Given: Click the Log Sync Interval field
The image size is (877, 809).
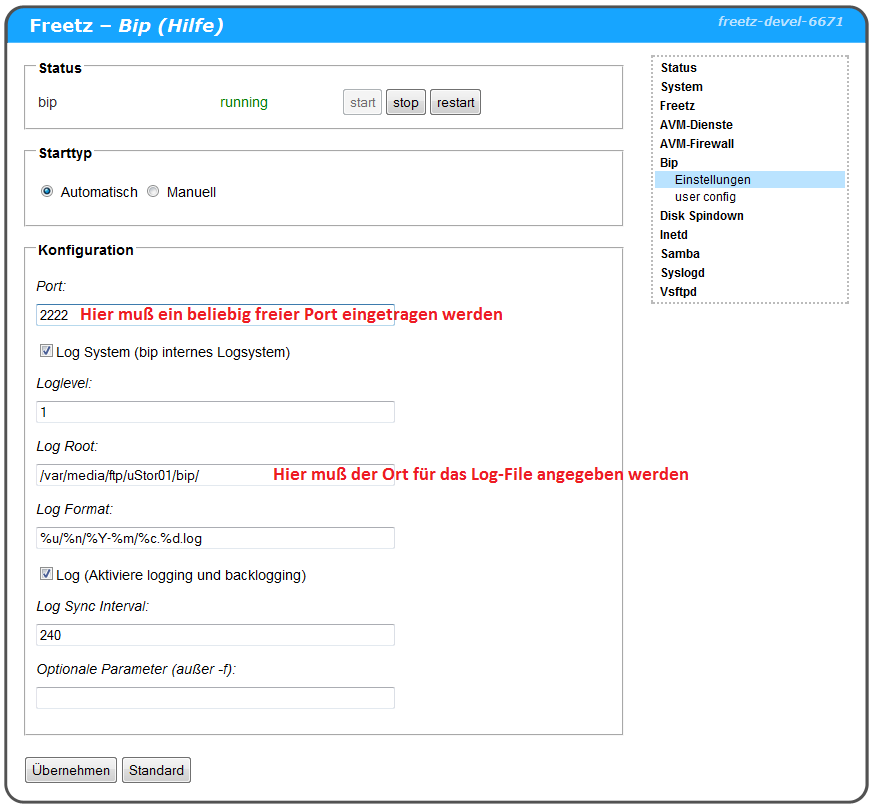Looking at the screenshot, I should [215, 635].
